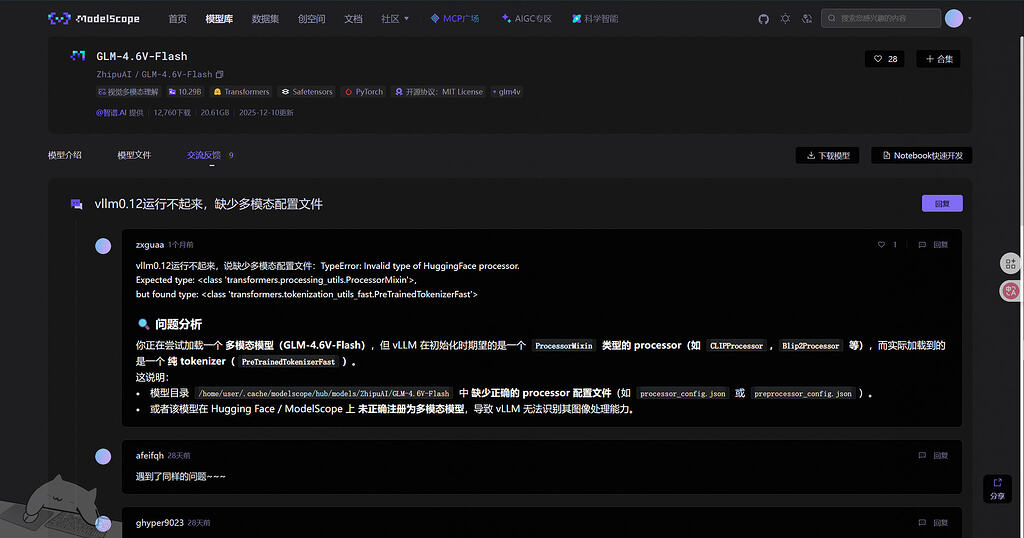
Task: Click the 2025-12-10更新 date text
Action: pos(266,113)
